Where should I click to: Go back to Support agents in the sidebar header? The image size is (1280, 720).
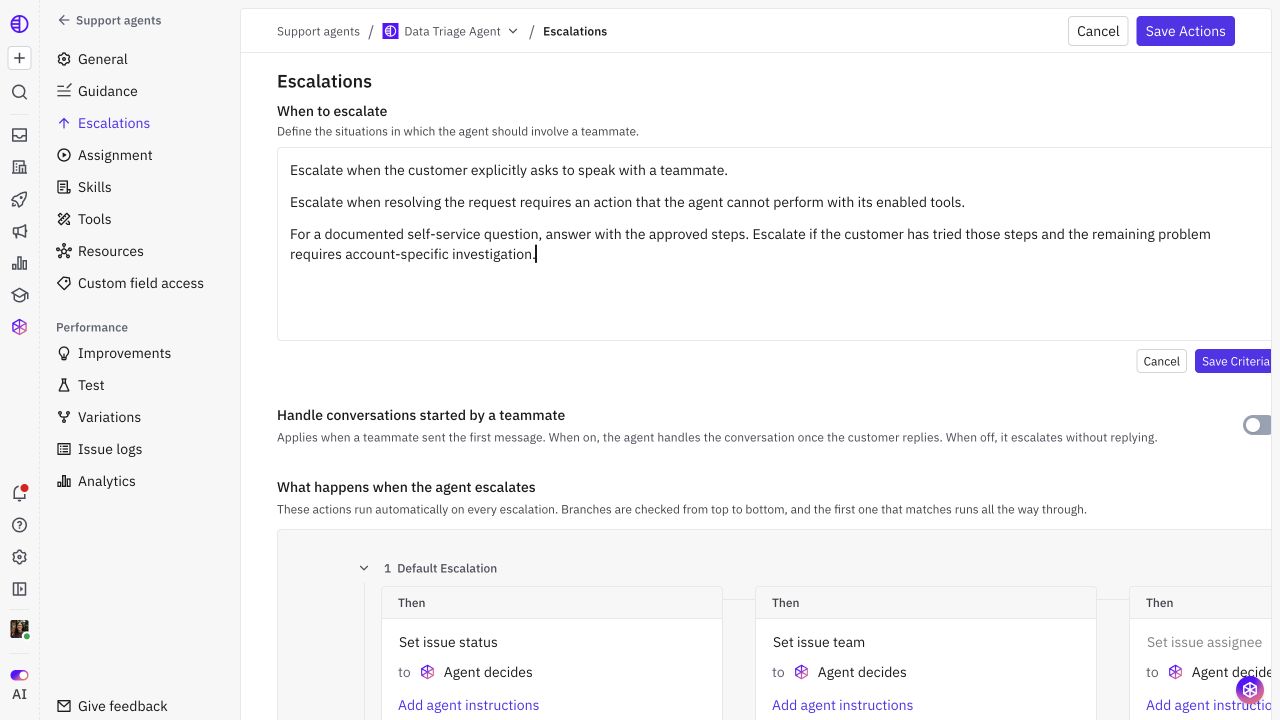[x=109, y=20]
